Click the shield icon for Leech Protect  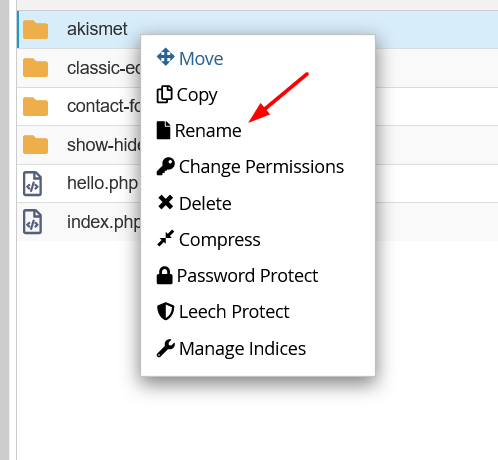pyautogui.click(x=165, y=311)
